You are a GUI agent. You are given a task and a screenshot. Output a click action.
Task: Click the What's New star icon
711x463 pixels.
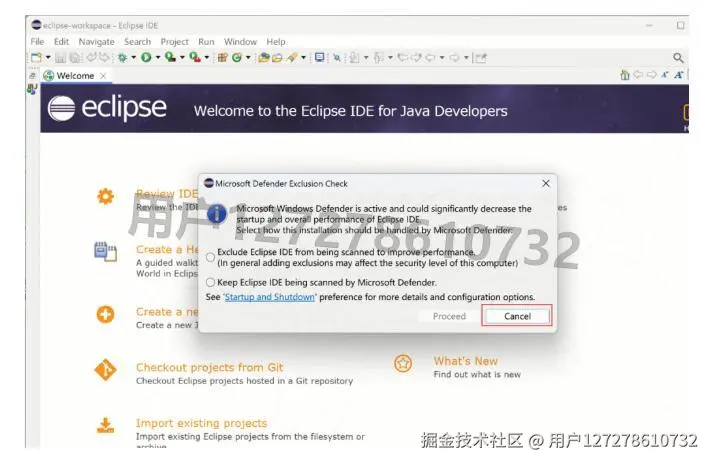click(403, 363)
